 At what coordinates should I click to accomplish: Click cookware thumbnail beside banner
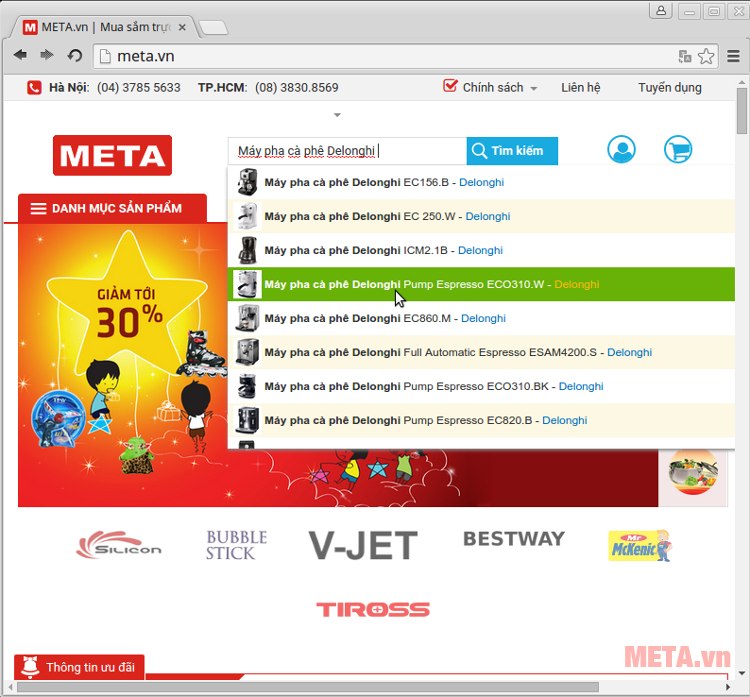pos(693,472)
